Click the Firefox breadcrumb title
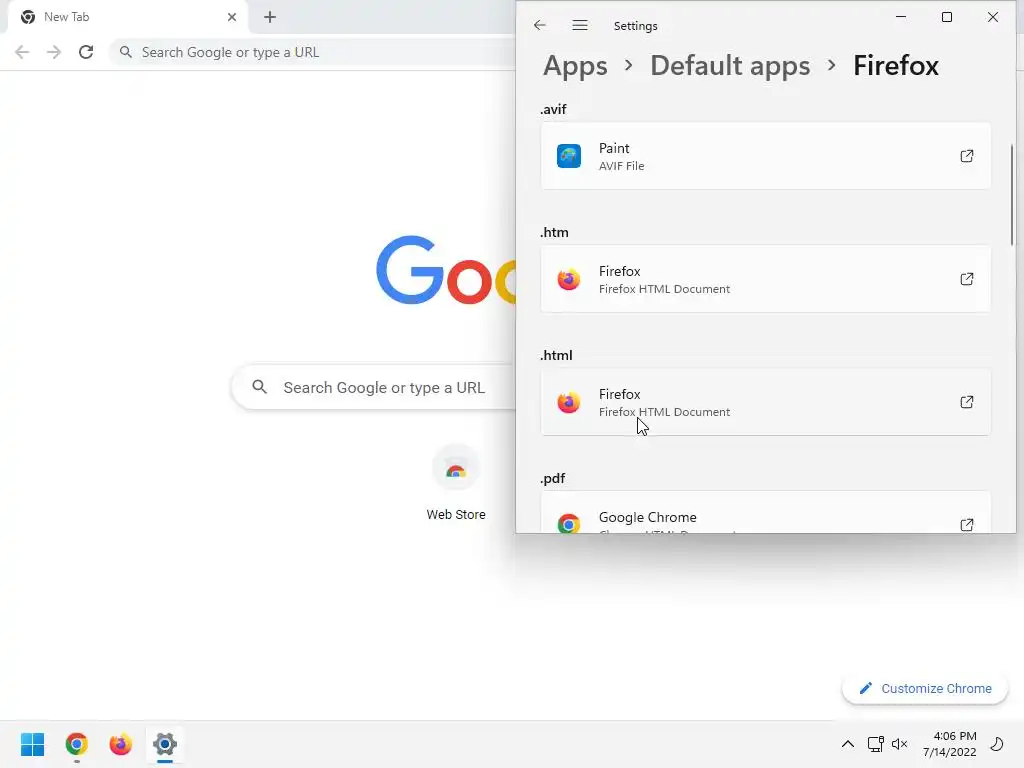Image resolution: width=1024 pixels, height=768 pixels. point(896,66)
